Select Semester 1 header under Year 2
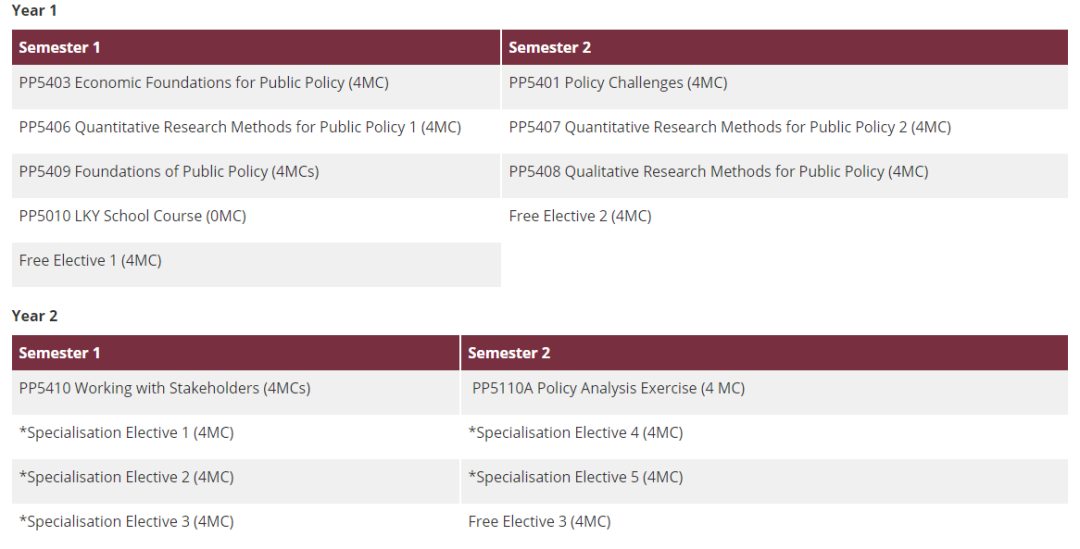Viewport: 1080px width, 549px height. coord(60,353)
